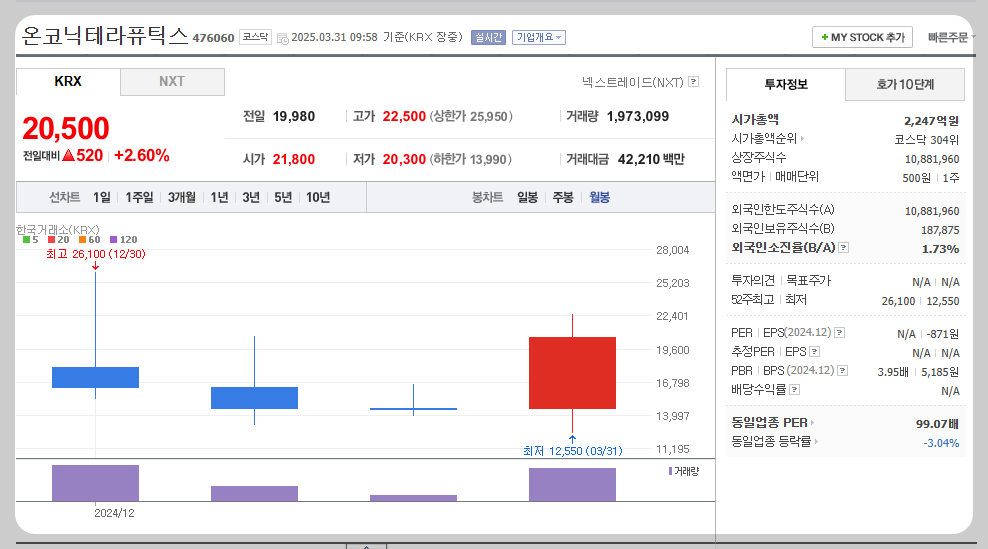Select the 10년 line chart period
Viewport: 988px width, 549px height.
coord(318,198)
